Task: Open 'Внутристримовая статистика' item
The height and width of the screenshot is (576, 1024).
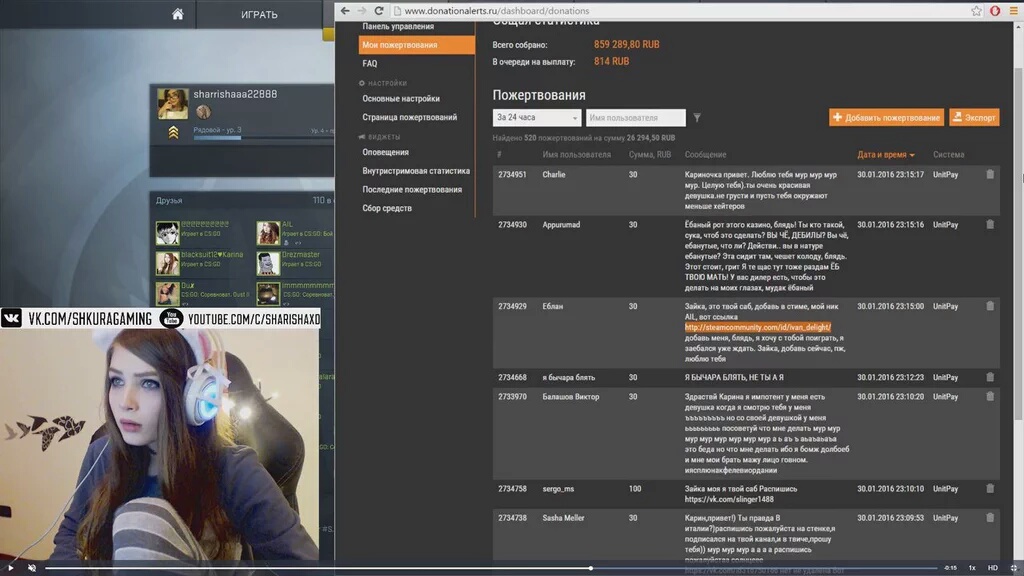Action: 416,171
